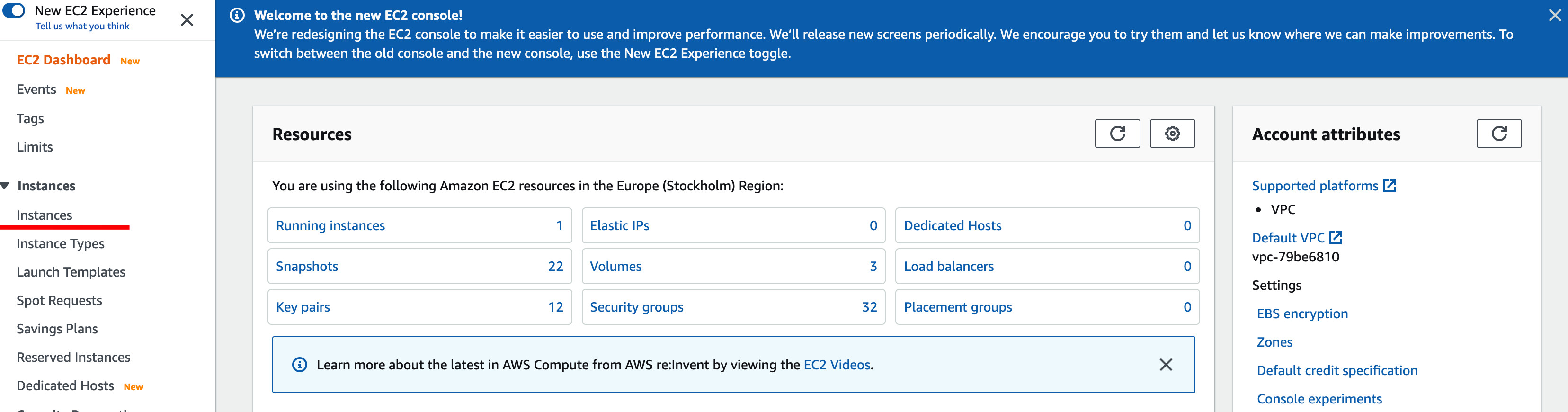Open Instances in the sidebar
This screenshot has height=412, width=1568.
click(x=45, y=215)
